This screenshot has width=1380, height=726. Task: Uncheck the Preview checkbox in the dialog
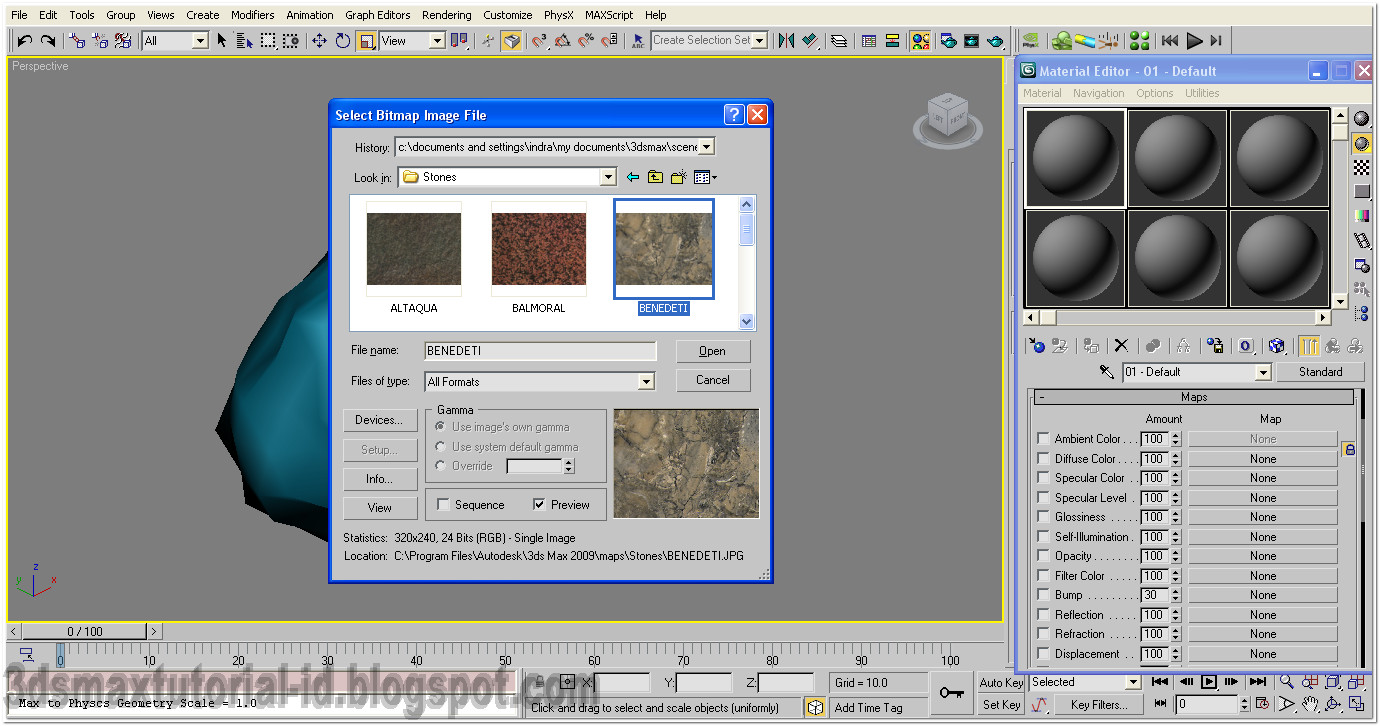537,505
